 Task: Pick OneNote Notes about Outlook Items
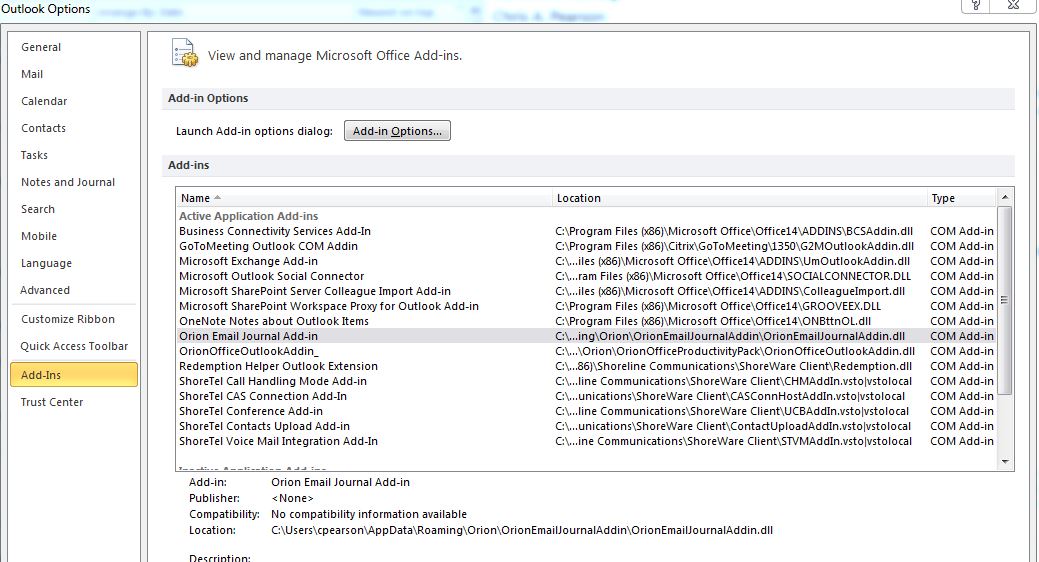(x=273, y=321)
